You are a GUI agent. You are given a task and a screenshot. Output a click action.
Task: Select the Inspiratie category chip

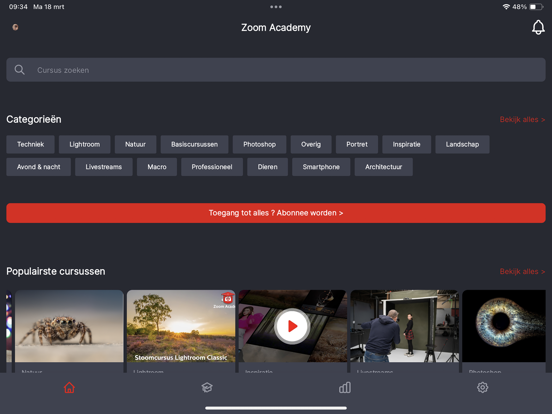pos(406,144)
